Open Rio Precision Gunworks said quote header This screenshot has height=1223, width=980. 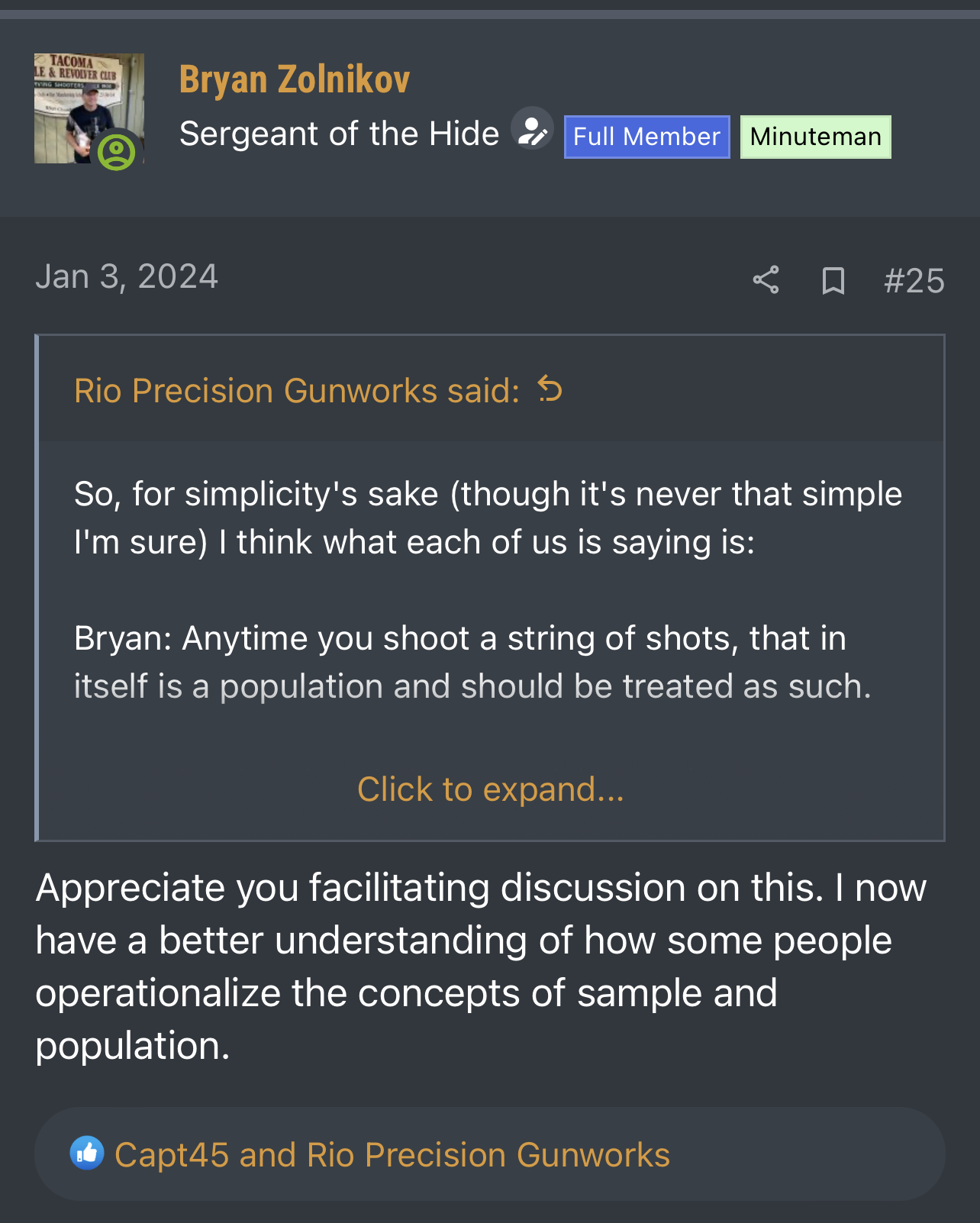point(297,391)
